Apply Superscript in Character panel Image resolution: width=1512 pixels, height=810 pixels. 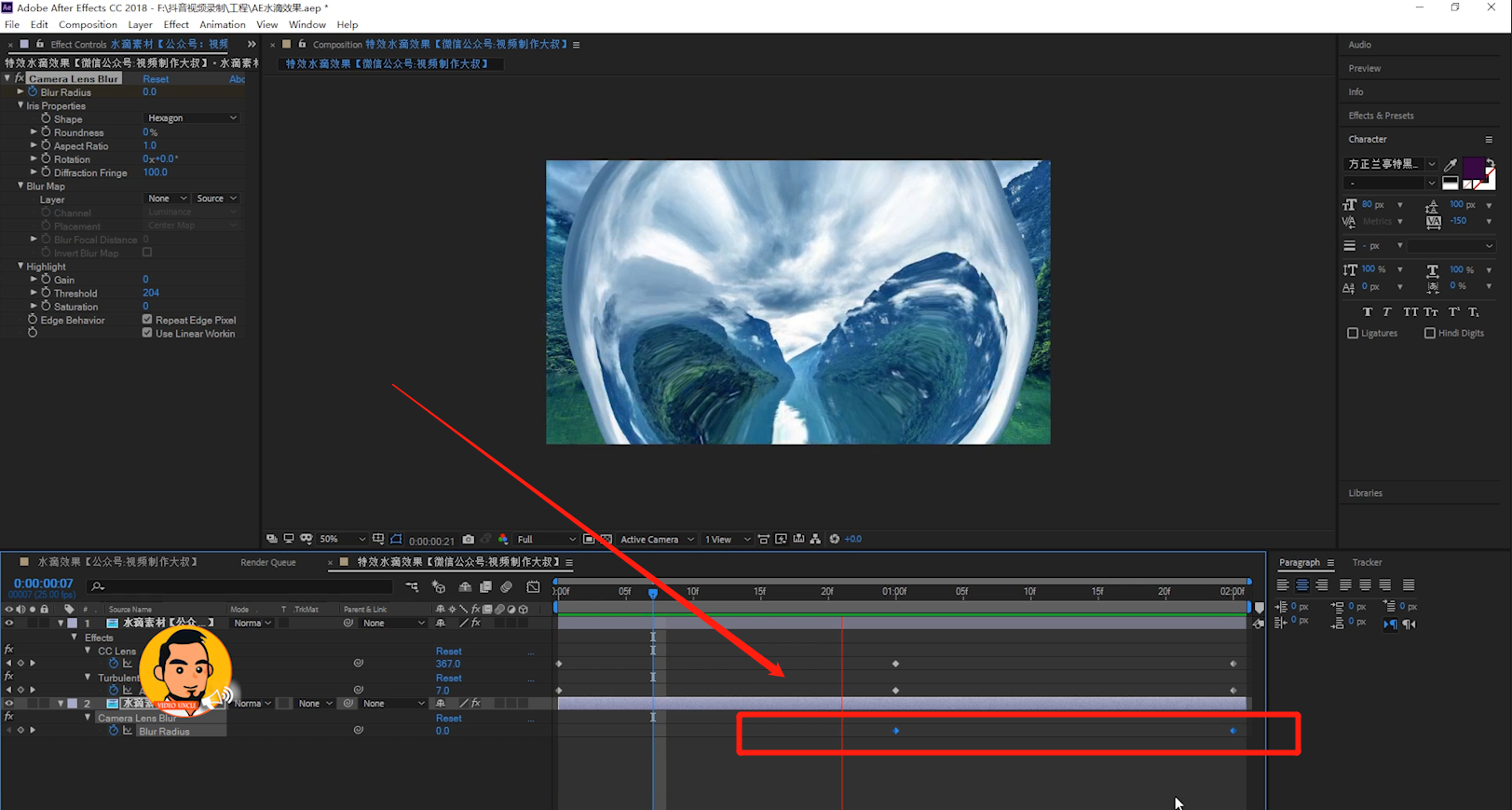tap(1453, 311)
